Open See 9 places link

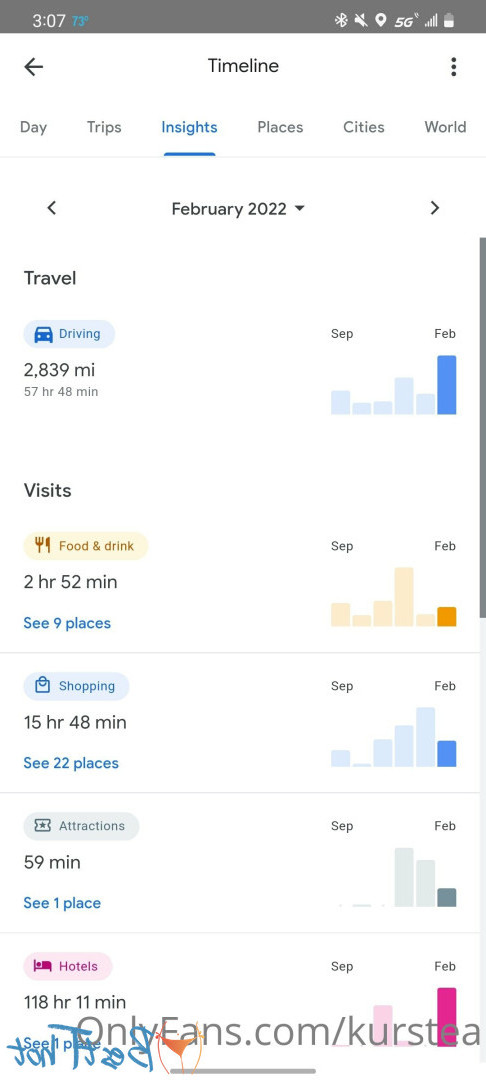pyautogui.click(x=67, y=623)
